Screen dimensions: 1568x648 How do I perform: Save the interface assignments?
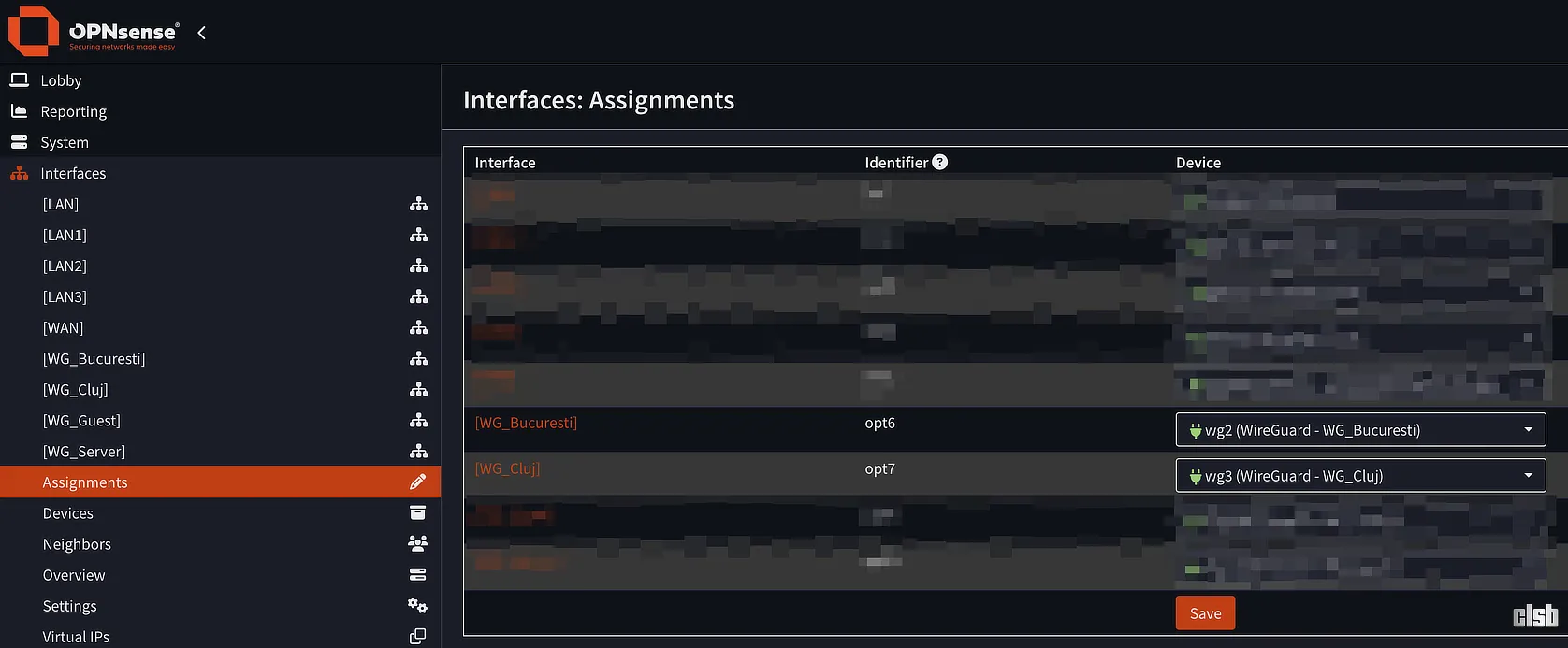[1205, 613]
